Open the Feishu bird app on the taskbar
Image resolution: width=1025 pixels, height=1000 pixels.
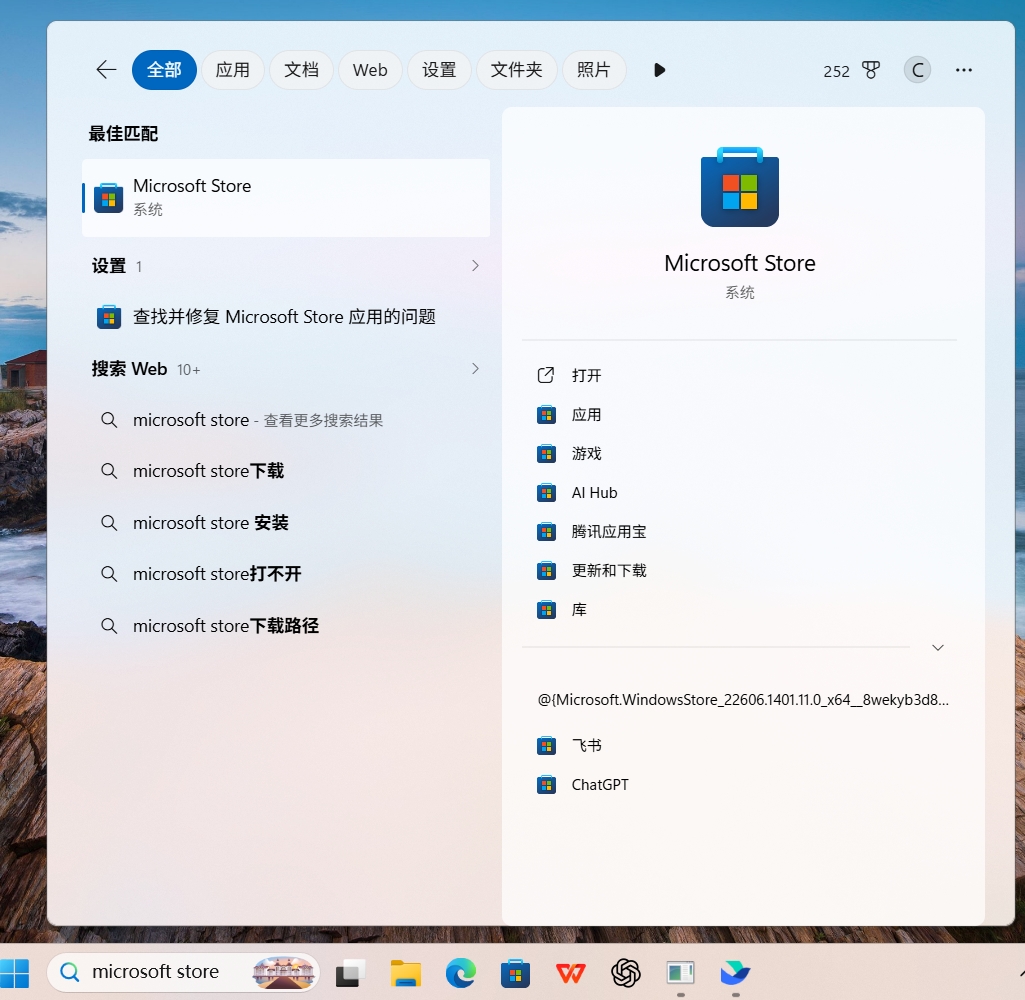735,973
